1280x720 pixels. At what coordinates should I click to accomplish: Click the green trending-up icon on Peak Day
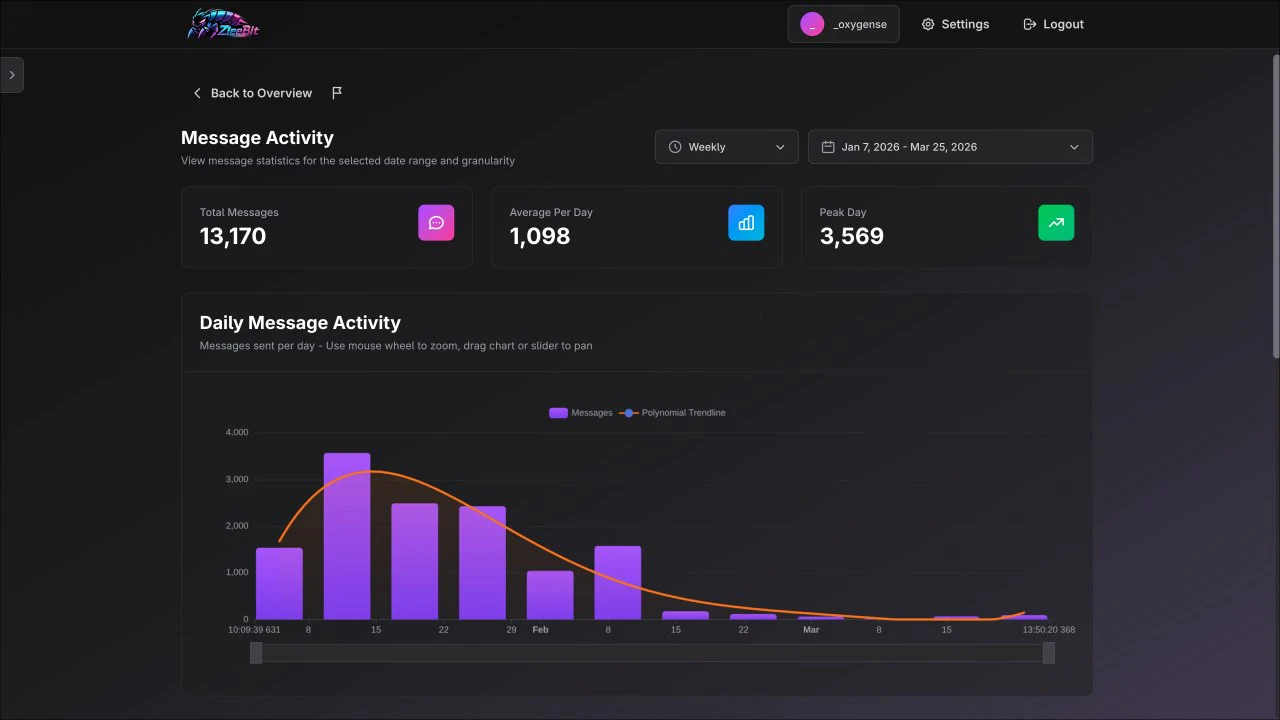(1056, 222)
